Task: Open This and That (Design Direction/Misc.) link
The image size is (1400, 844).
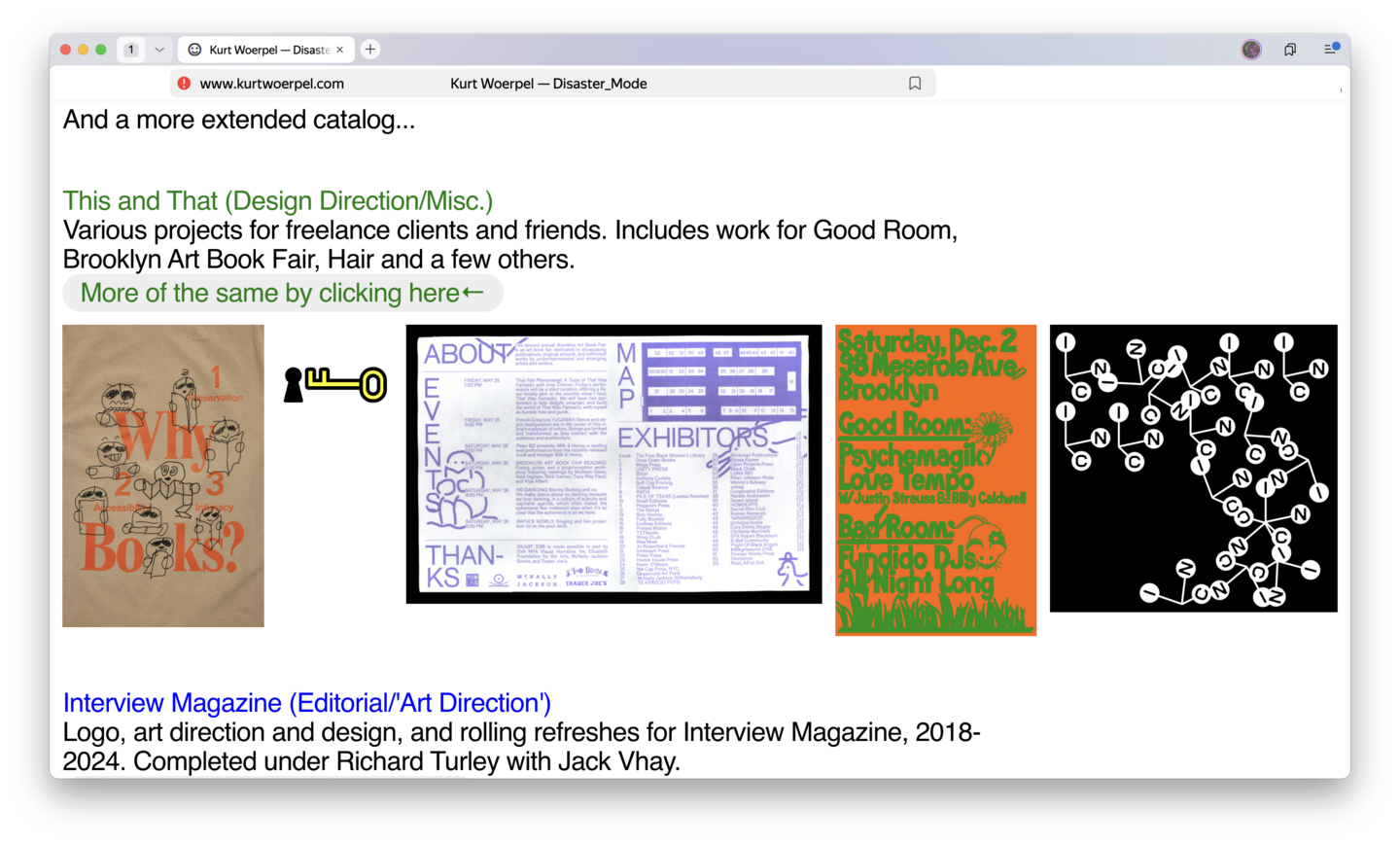Action: 278,200
